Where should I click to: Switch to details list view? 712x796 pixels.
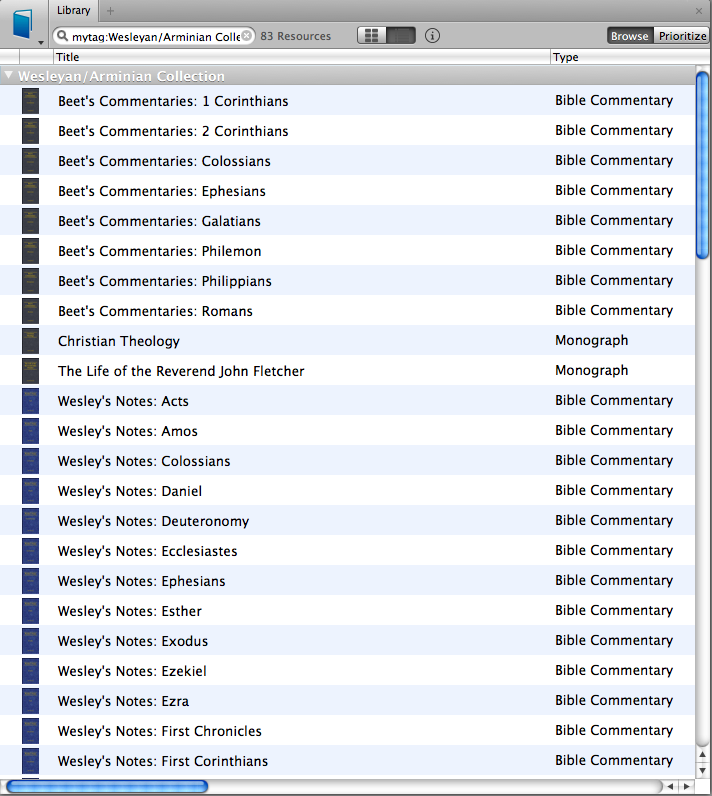(x=401, y=36)
